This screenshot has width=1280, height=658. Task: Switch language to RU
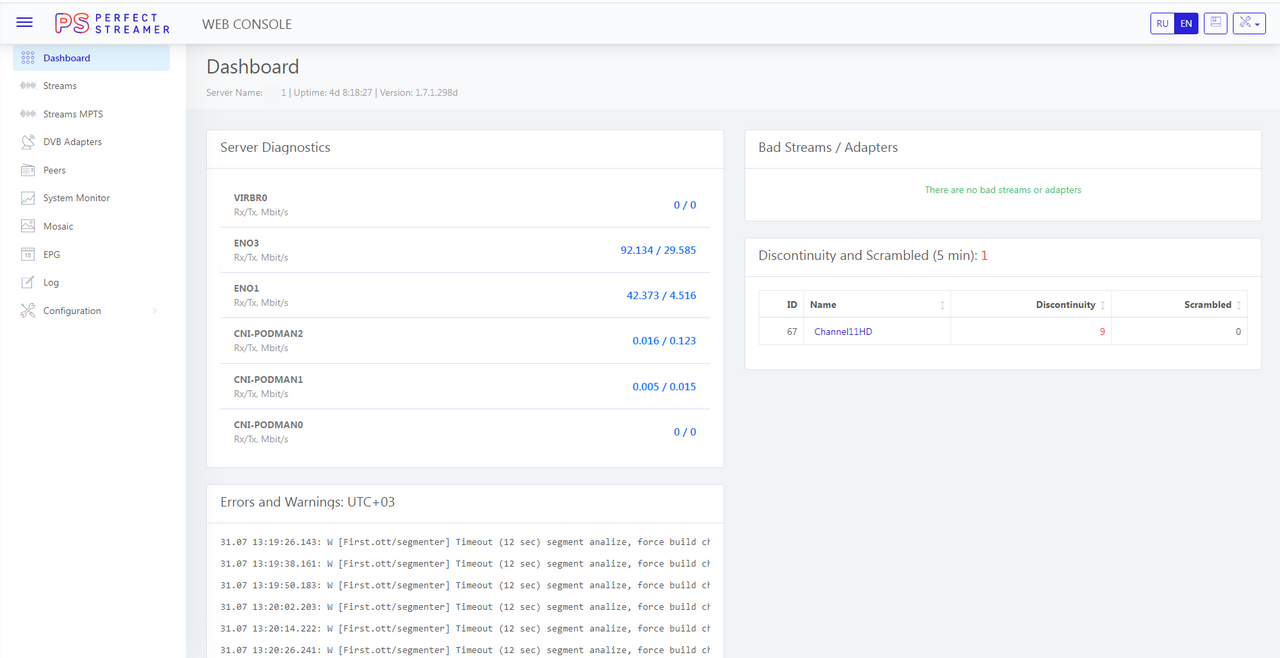(x=1162, y=23)
